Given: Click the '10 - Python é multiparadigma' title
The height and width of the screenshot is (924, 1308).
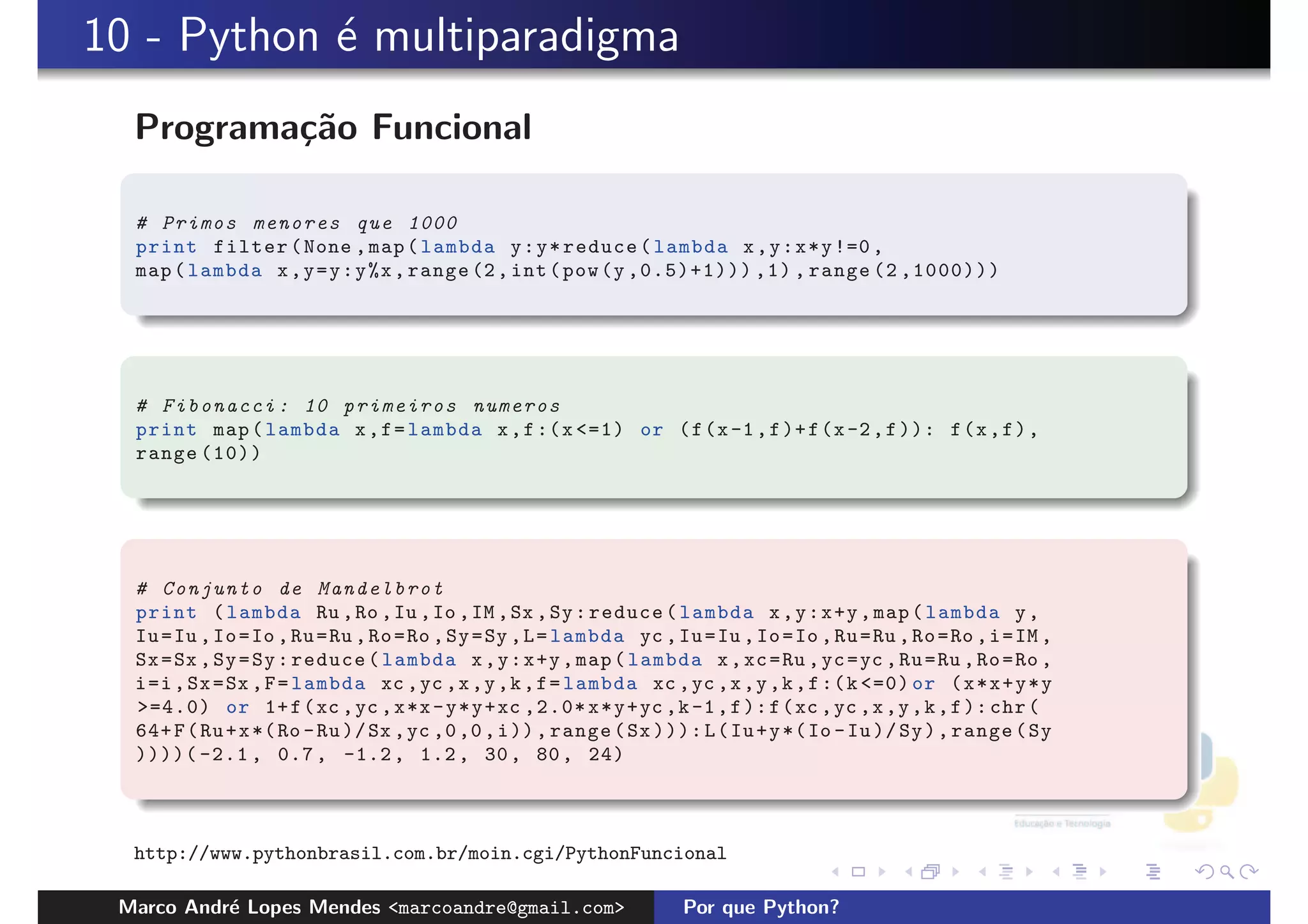Looking at the screenshot, I should tap(381, 36).
